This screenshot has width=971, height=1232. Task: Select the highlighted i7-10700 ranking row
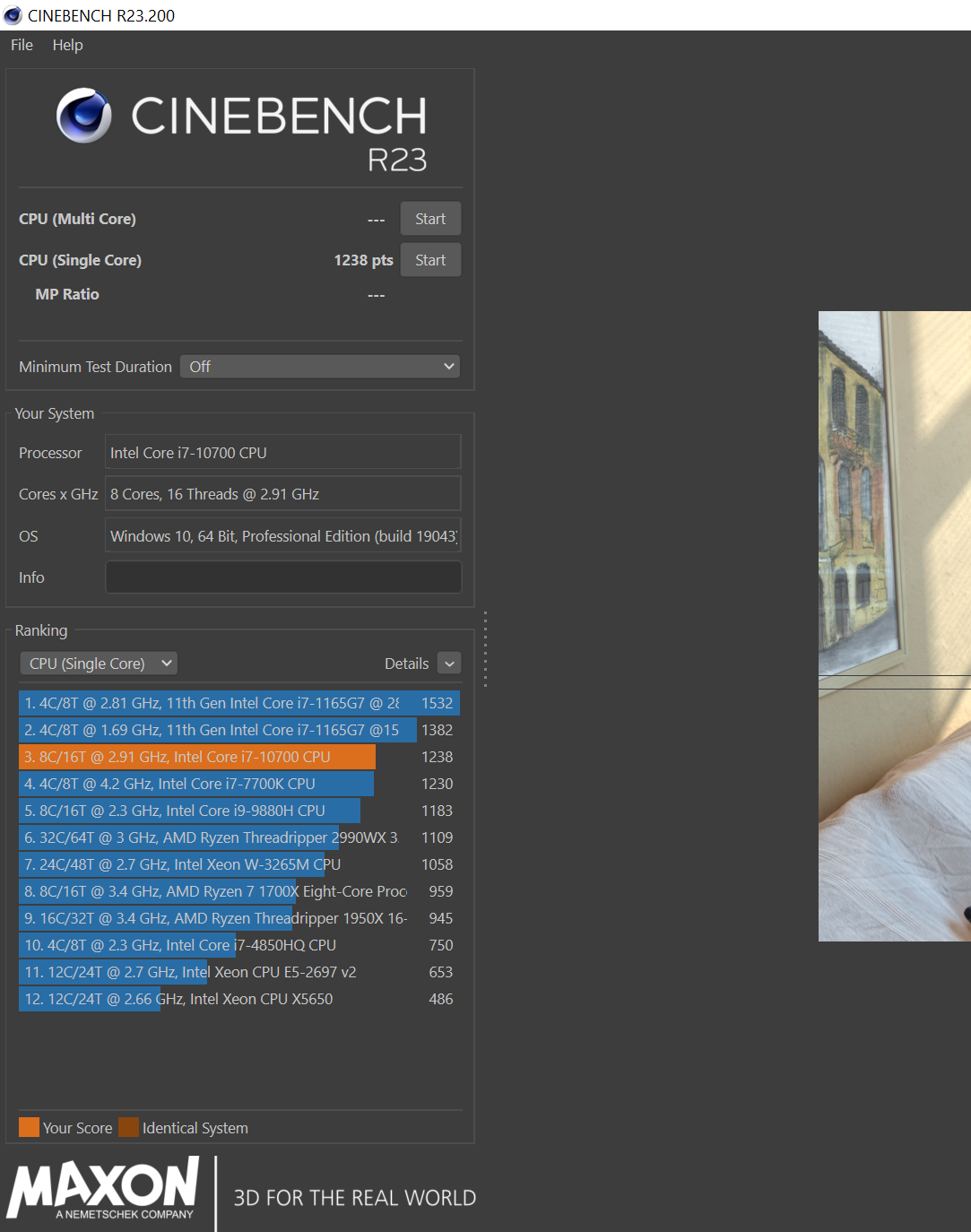click(x=239, y=757)
